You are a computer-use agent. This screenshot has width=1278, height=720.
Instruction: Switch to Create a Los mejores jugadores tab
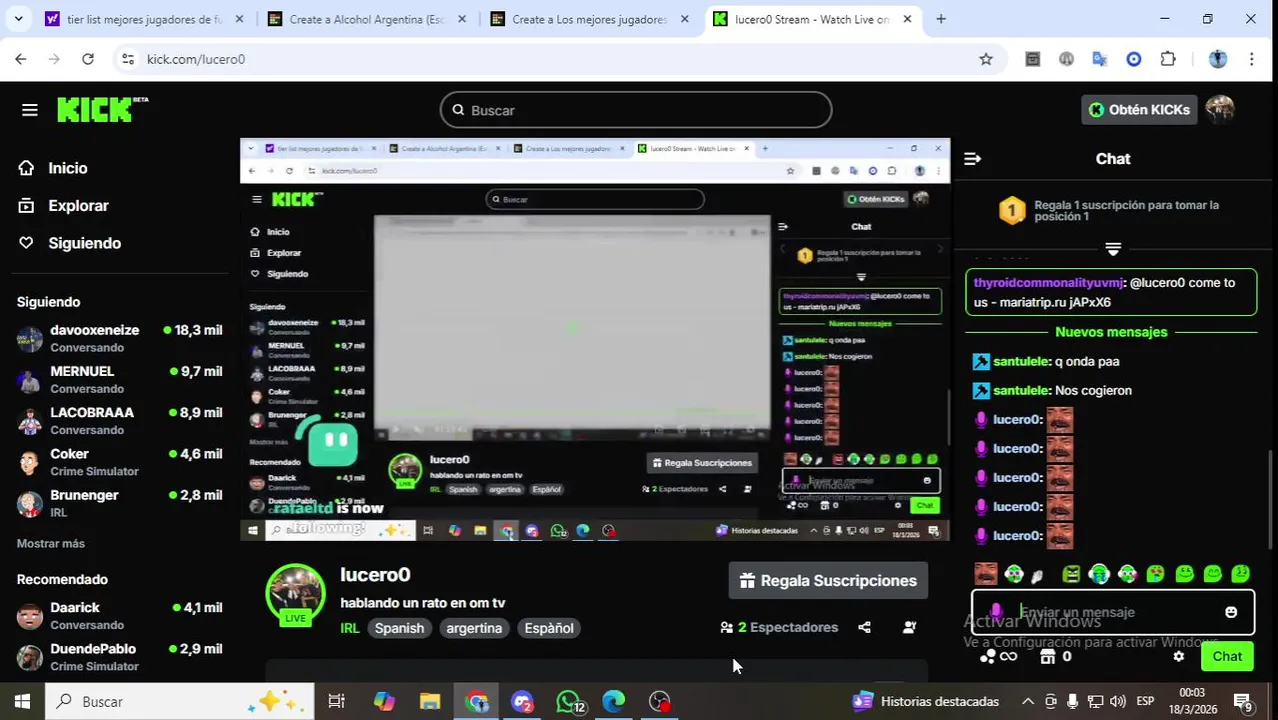590,19
